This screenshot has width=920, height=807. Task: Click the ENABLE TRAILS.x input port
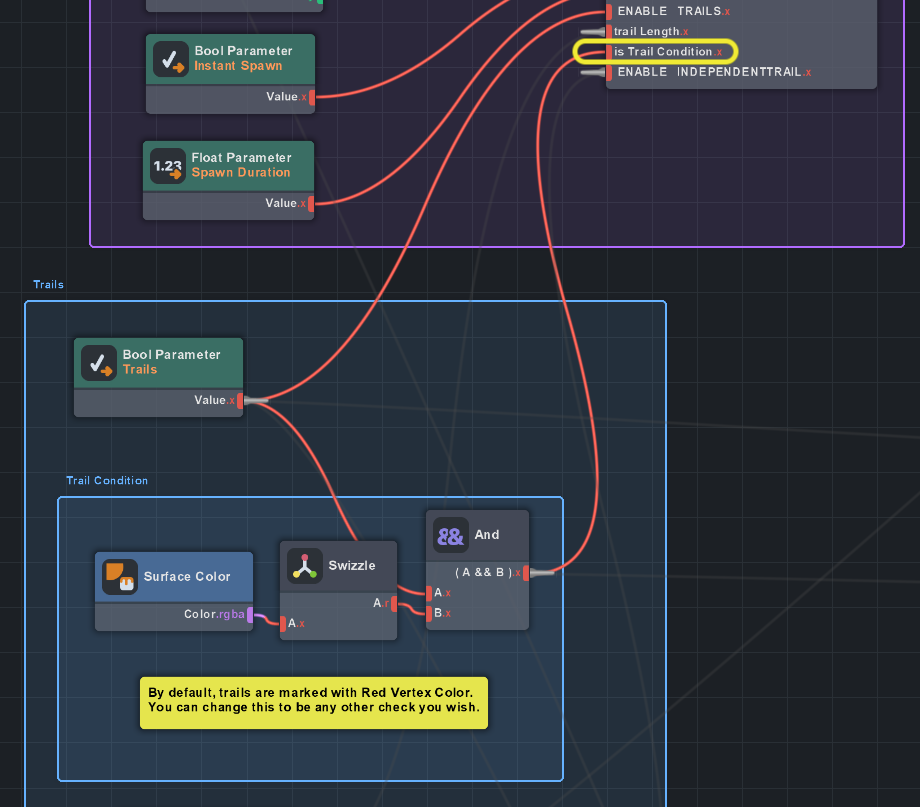tap(609, 12)
